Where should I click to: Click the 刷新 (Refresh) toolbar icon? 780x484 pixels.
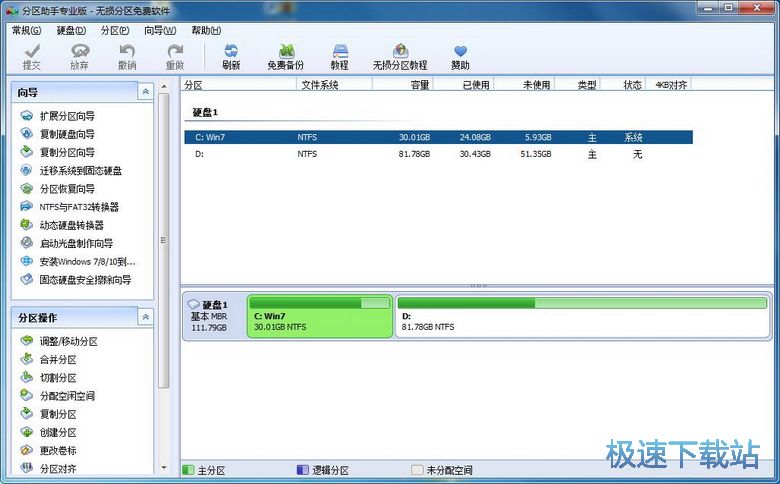tap(231, 56)
